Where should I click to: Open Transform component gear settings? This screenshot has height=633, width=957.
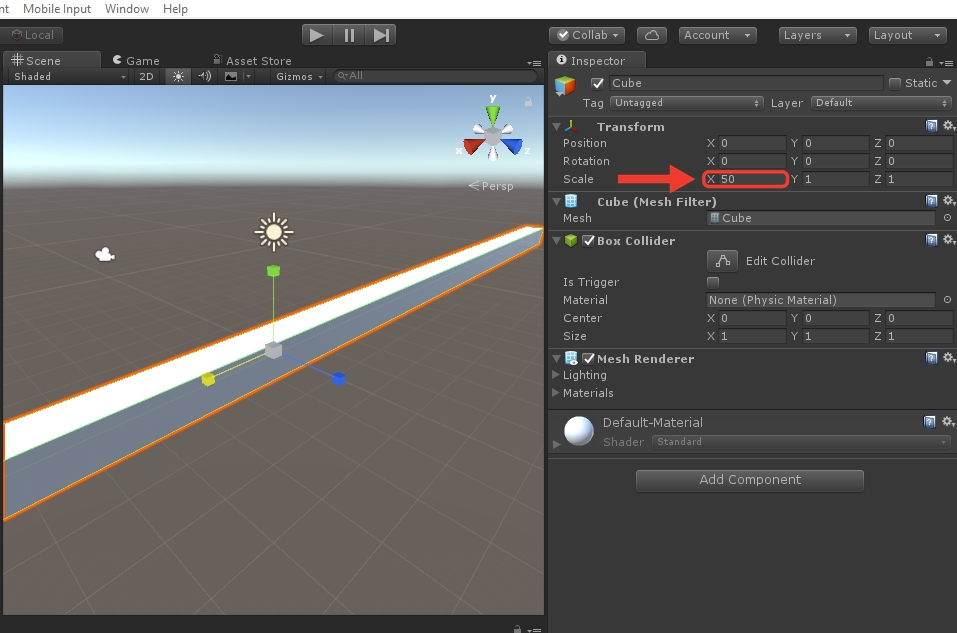point(948,126)
